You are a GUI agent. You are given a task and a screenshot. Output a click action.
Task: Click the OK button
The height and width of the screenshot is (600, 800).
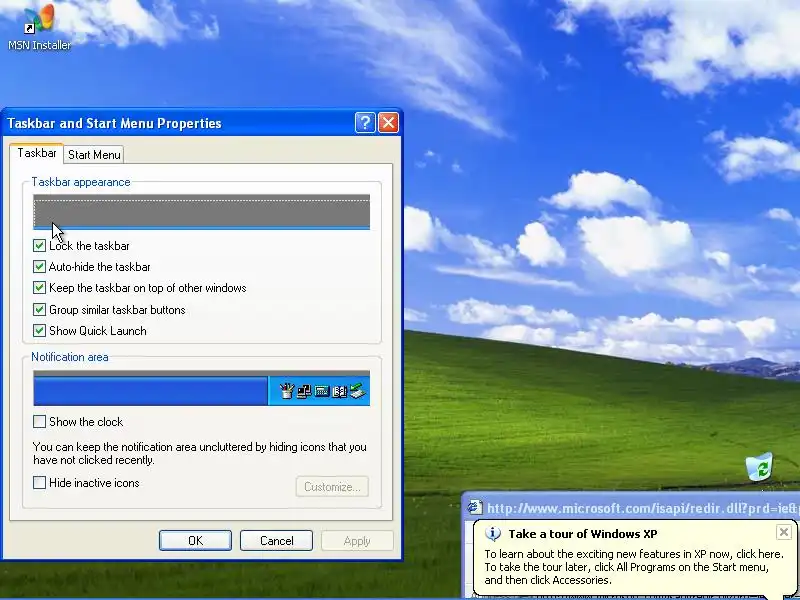[x=195, y=540]
